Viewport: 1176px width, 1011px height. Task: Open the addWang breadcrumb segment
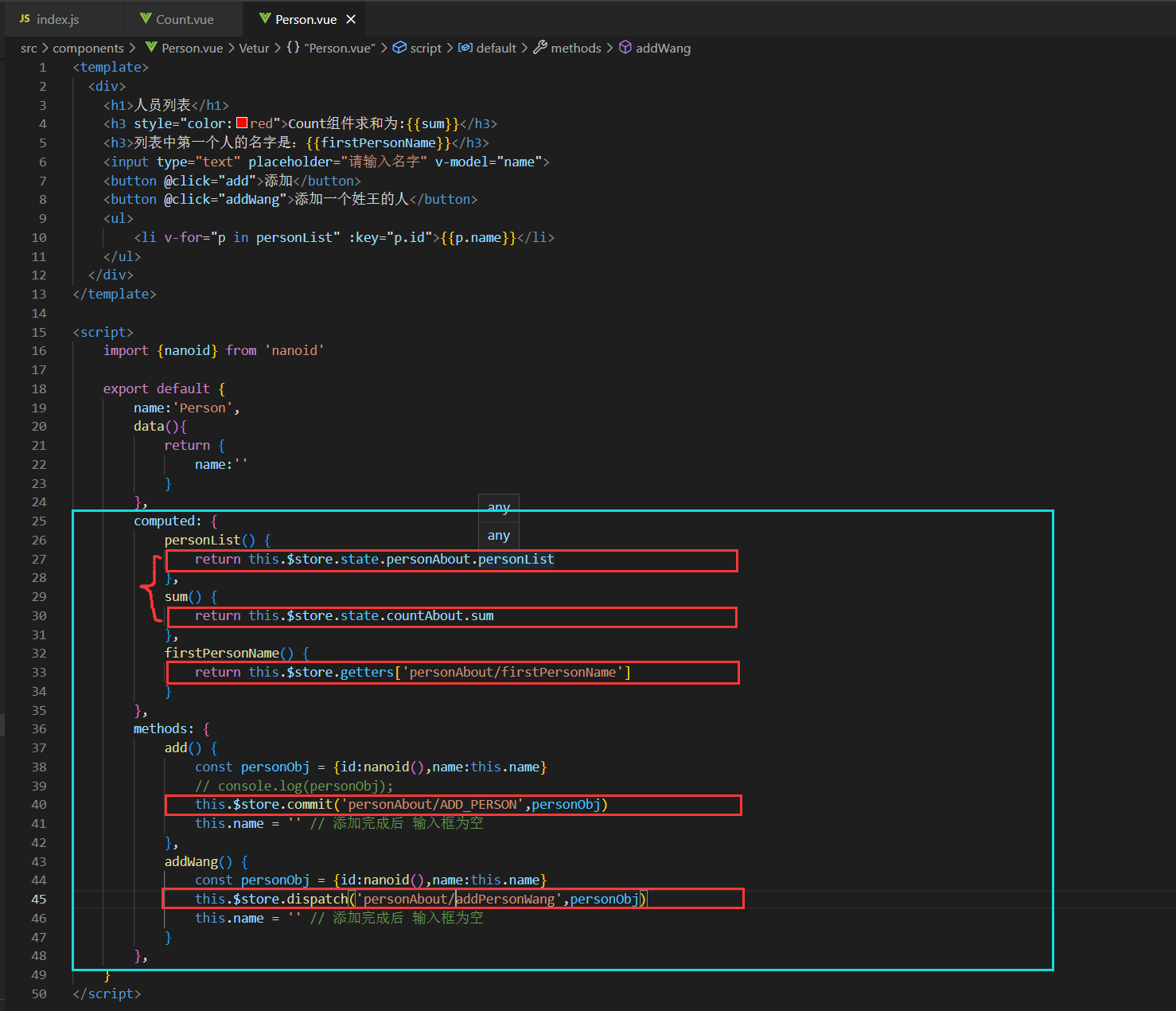[663, 49]
